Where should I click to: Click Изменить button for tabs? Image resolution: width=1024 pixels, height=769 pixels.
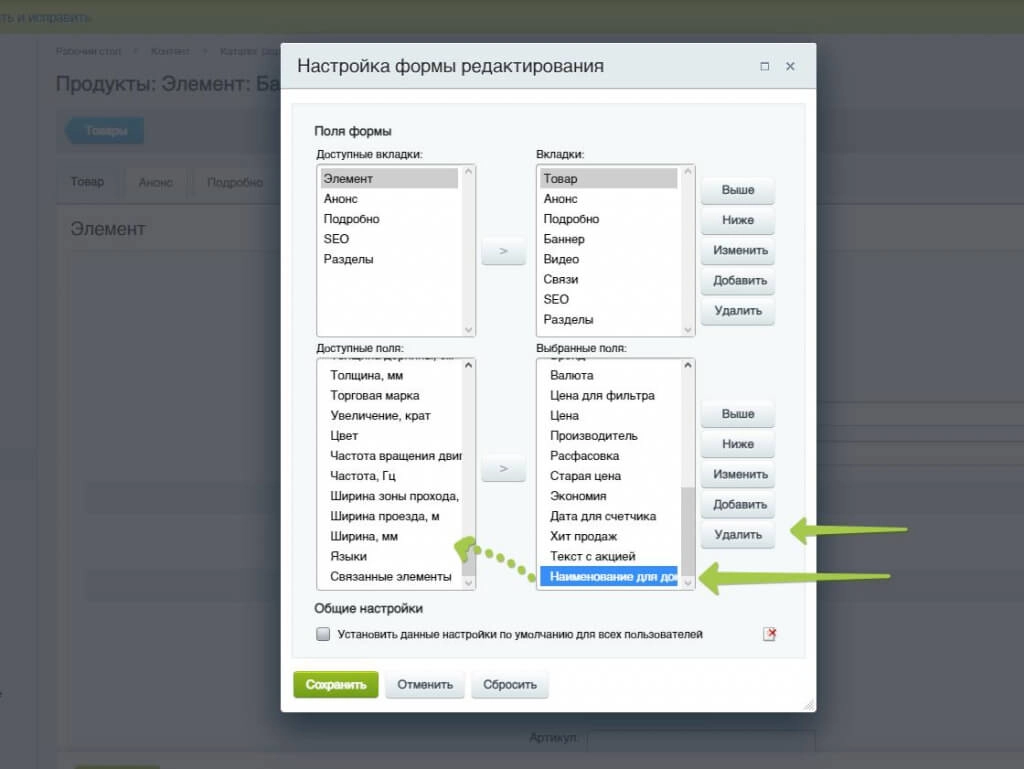(x=738, y=250)
